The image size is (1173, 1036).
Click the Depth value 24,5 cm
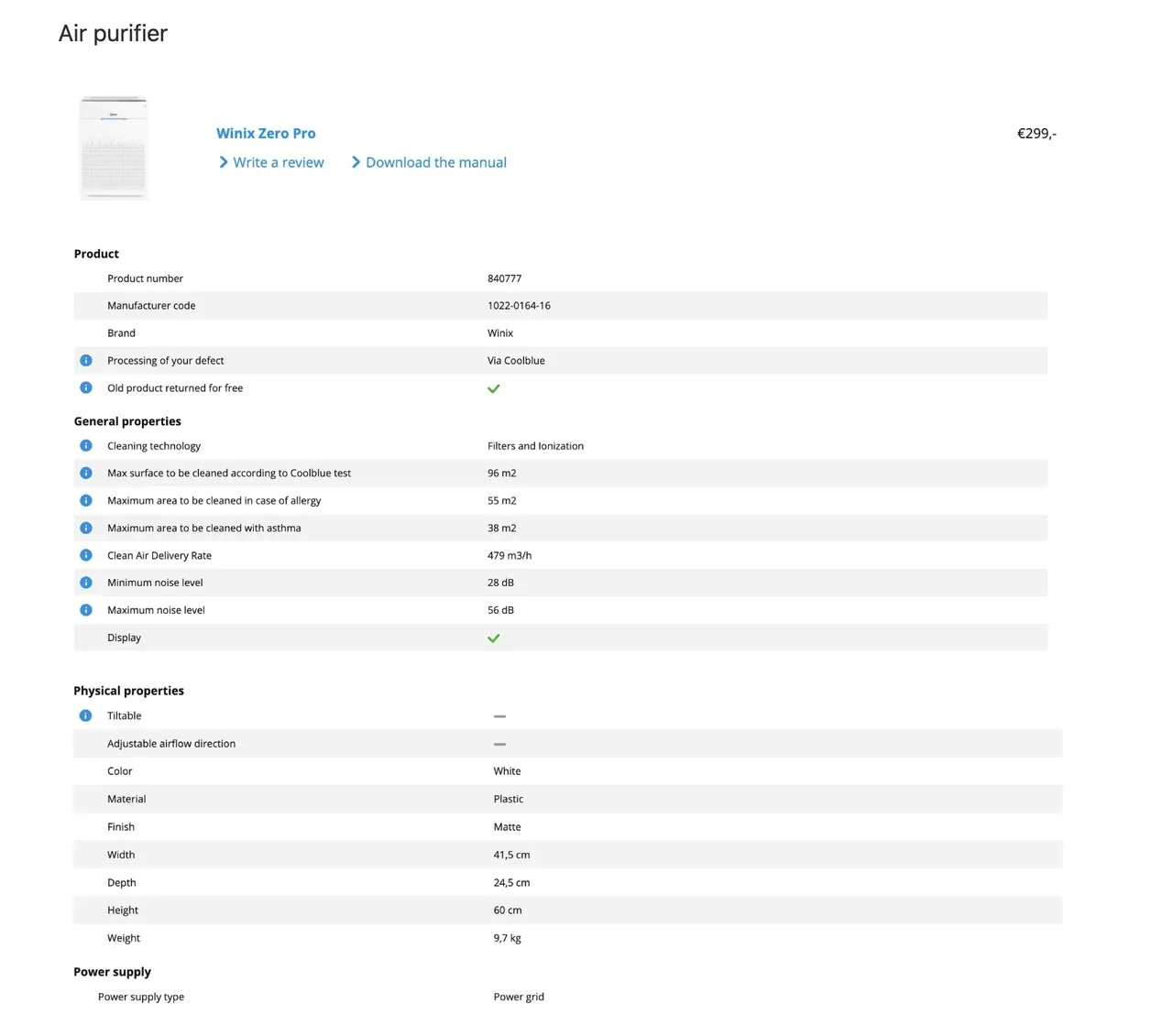(512, 883)
